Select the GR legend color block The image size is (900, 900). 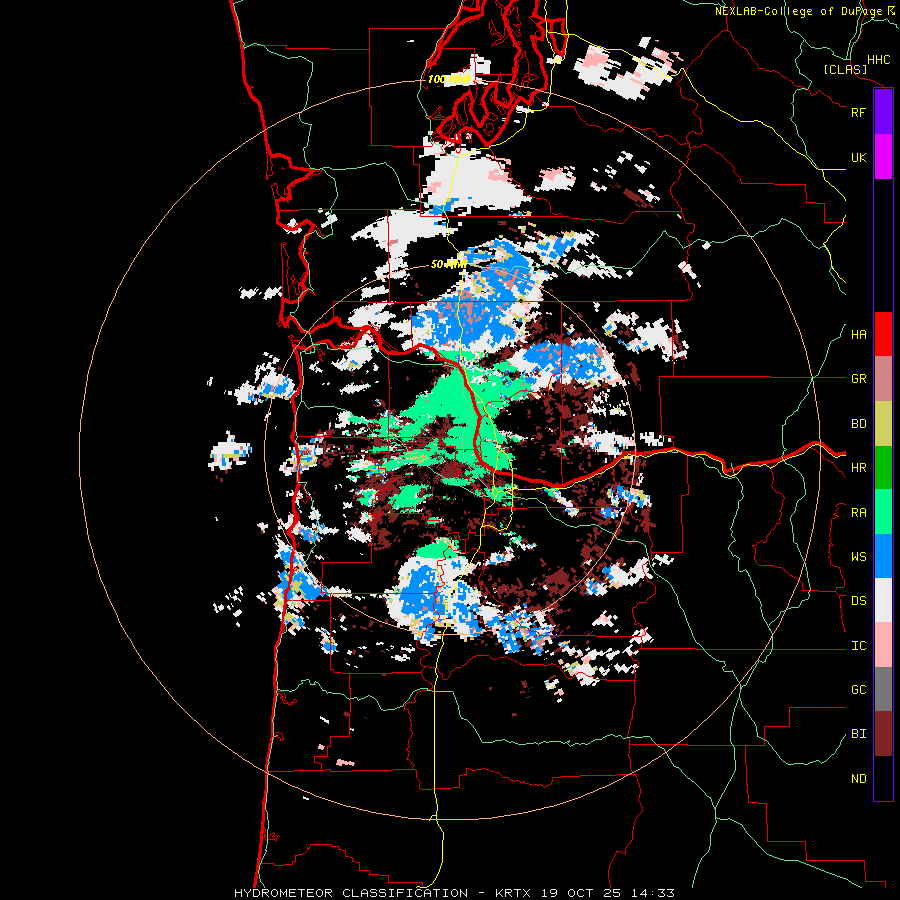[x=883, y=379]
